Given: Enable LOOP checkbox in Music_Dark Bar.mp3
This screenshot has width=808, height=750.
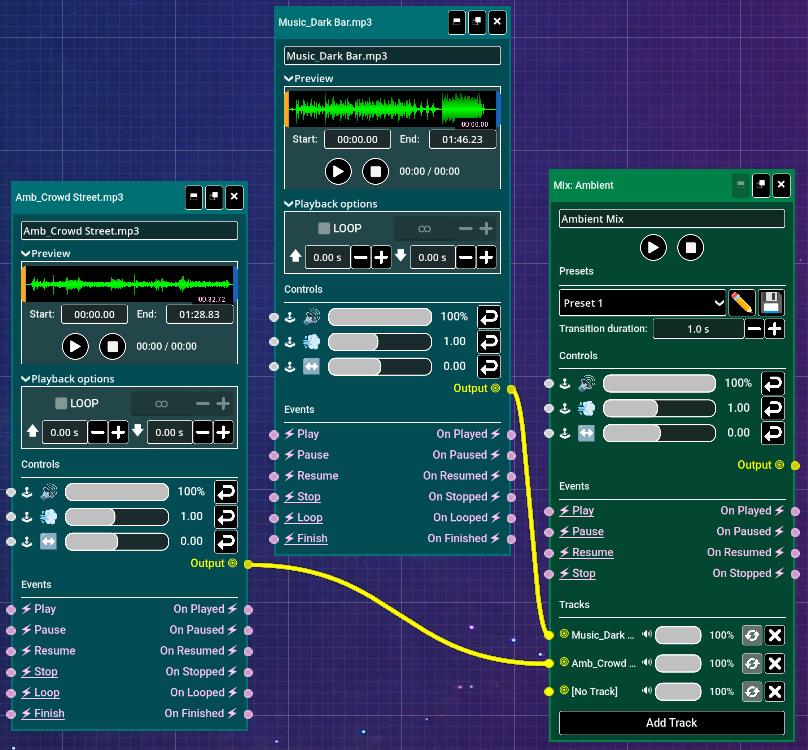Looking at the screenshot, I should pos(324,228).
